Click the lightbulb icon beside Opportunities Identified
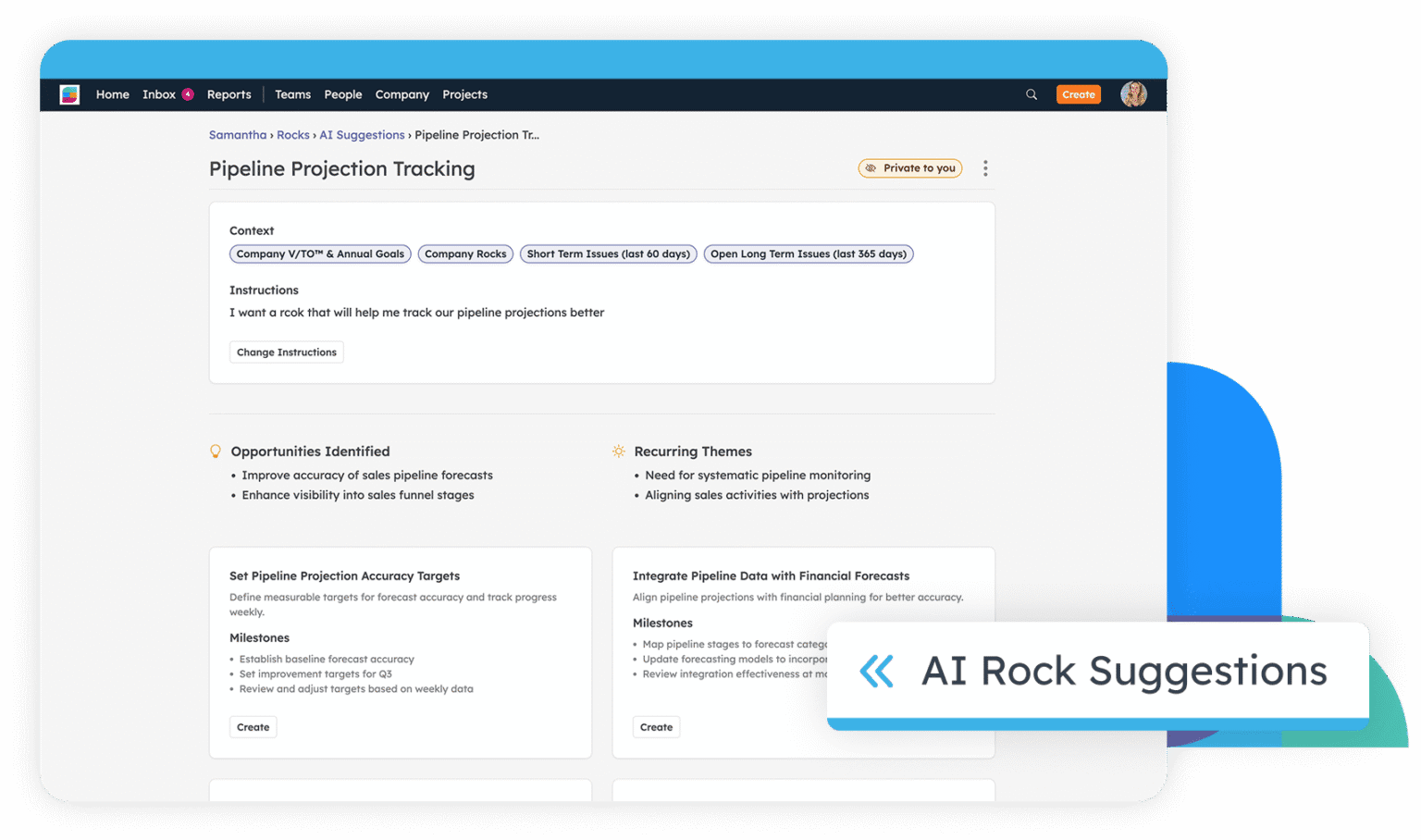Screen dimensions: 1421x840 (x=216, y=451)
